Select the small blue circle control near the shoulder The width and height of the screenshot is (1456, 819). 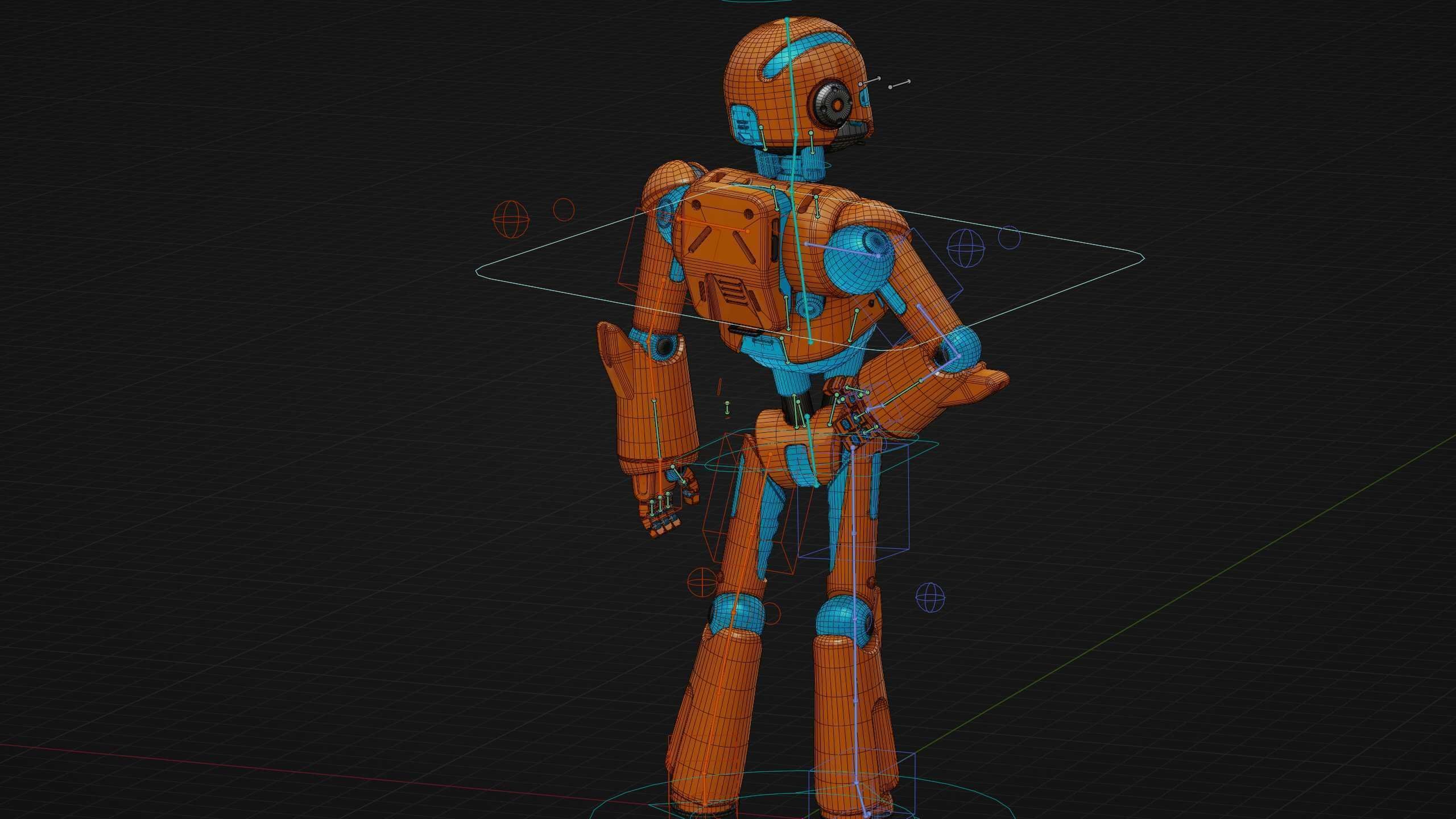point(1010,237)
